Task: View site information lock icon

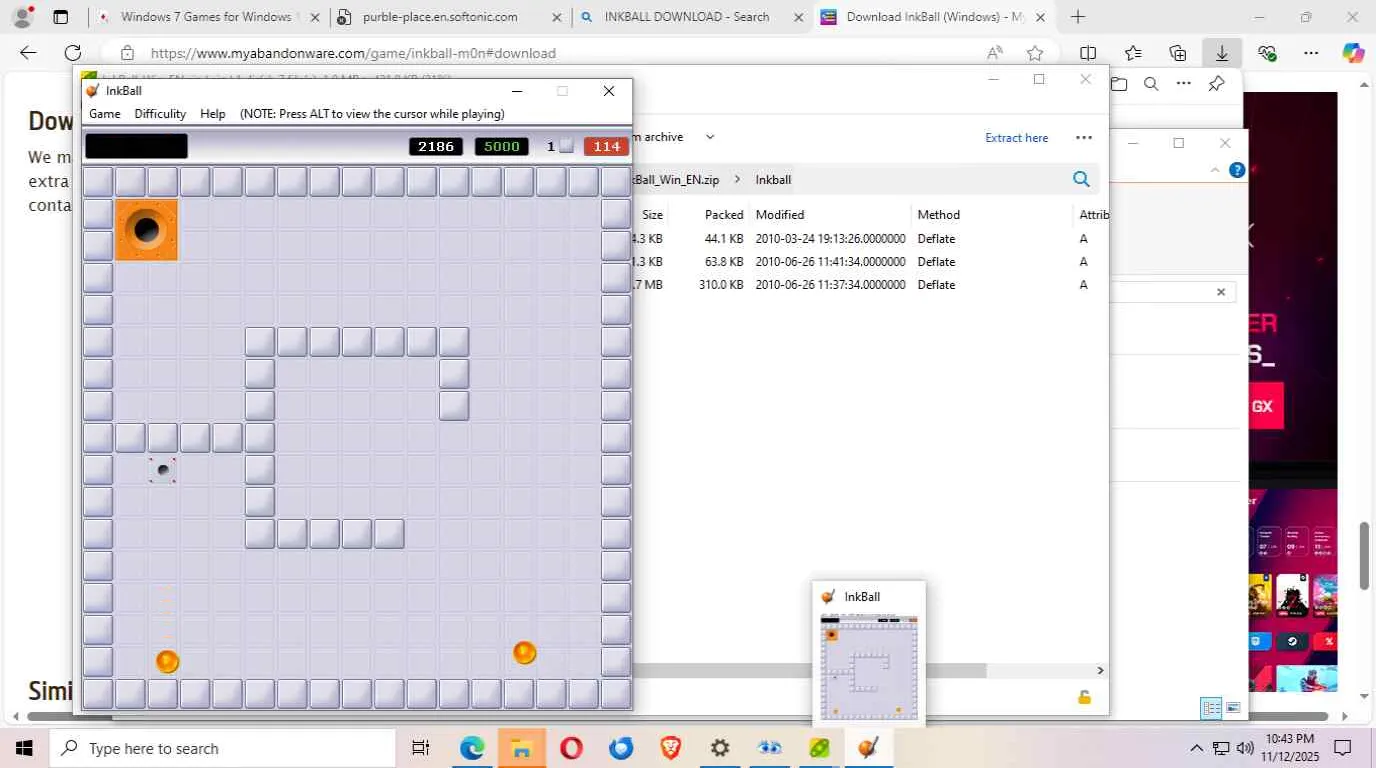Action: point(127,53)
